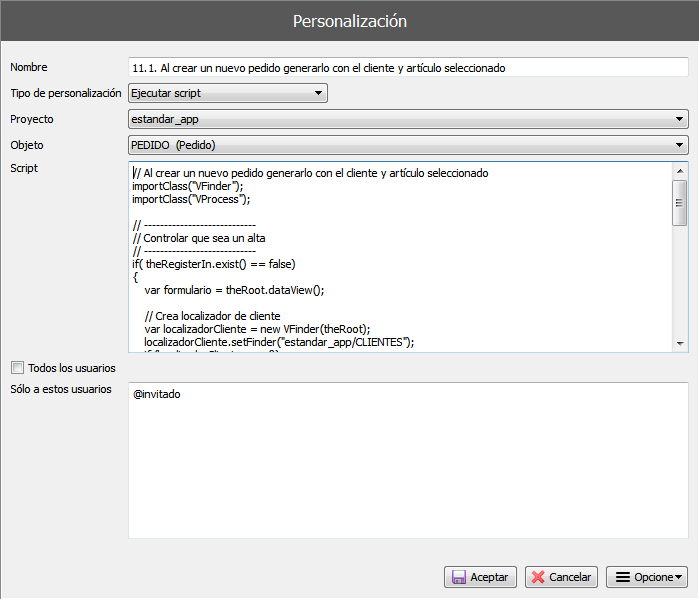Click the importClass("VFinder") script line
The width and height of the screenshot is (699, 599).
188,186
